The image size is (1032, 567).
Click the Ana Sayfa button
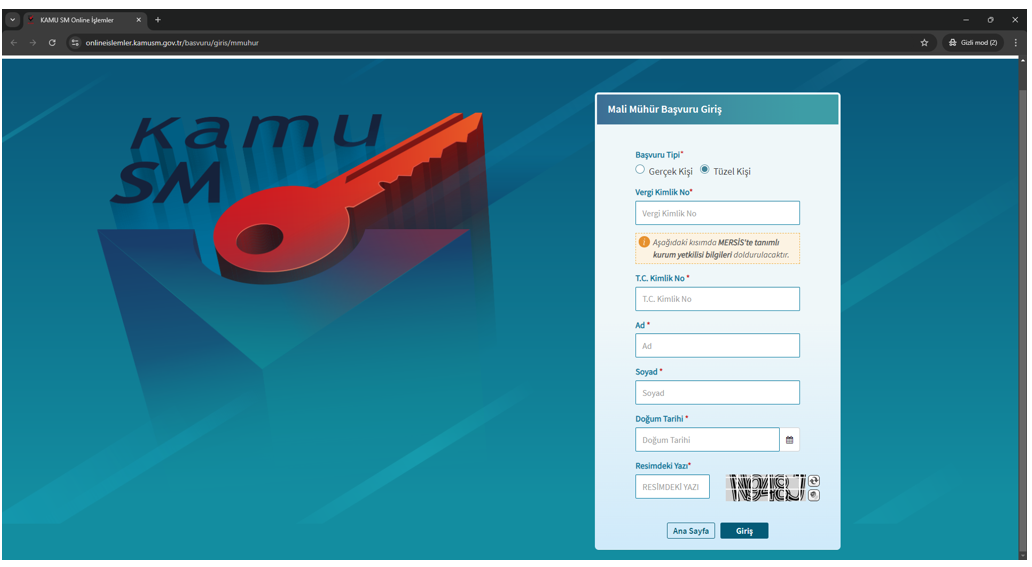coord(691,531)
